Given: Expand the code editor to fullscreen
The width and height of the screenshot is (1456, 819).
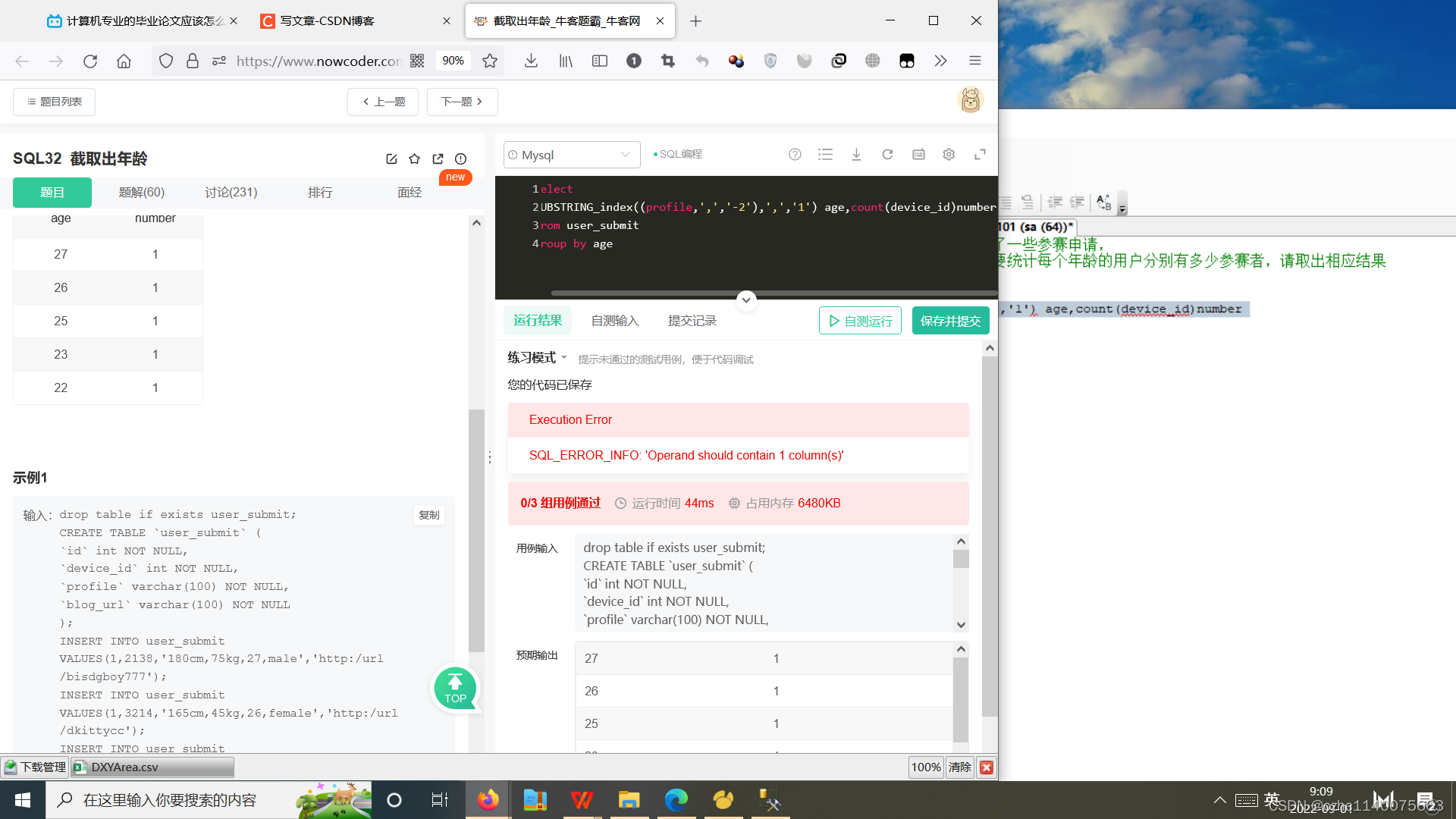Looking at the screenshot, I should click(x=980, y=155).
